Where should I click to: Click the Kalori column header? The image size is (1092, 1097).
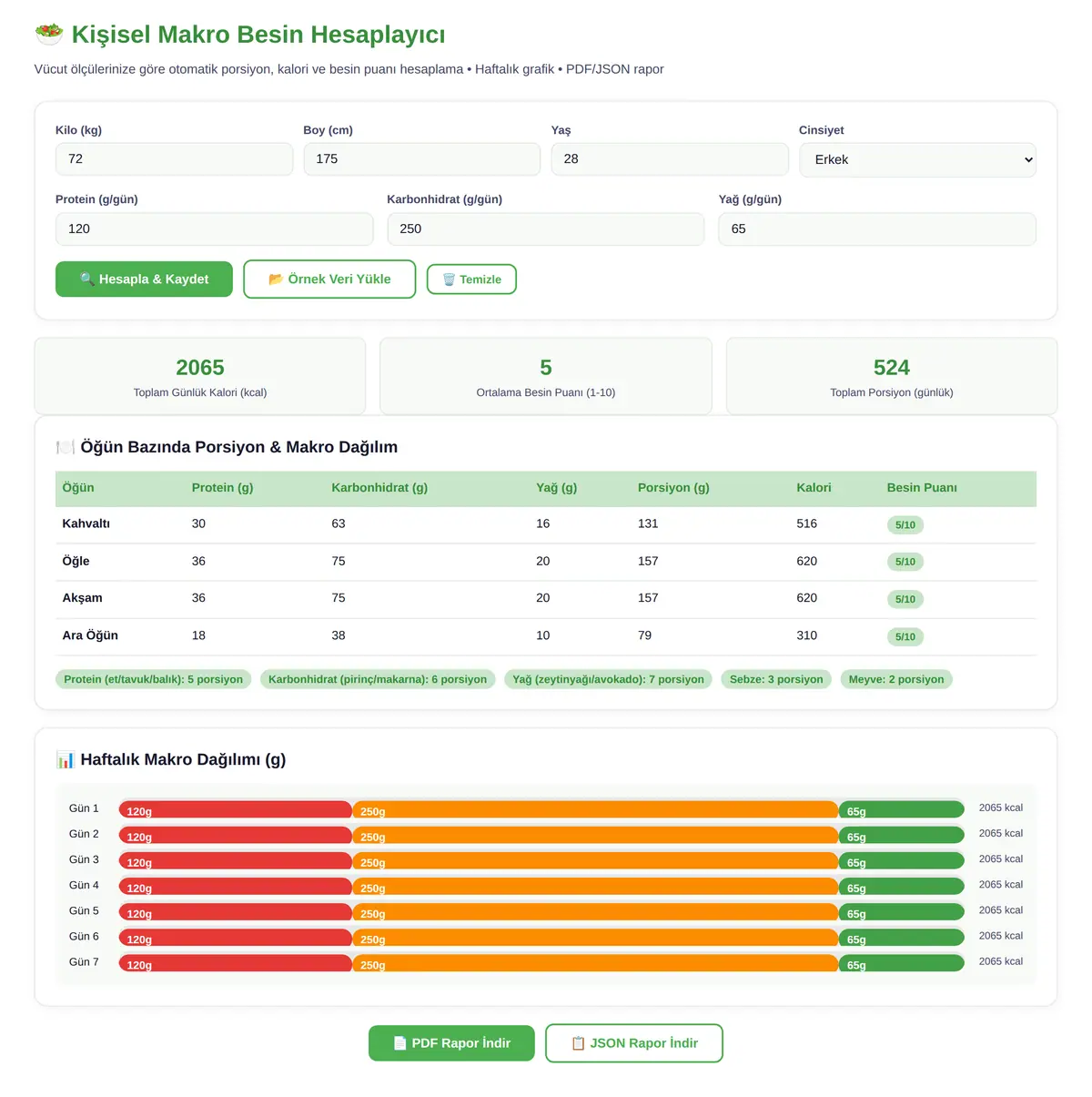click(x=814, y=488)
